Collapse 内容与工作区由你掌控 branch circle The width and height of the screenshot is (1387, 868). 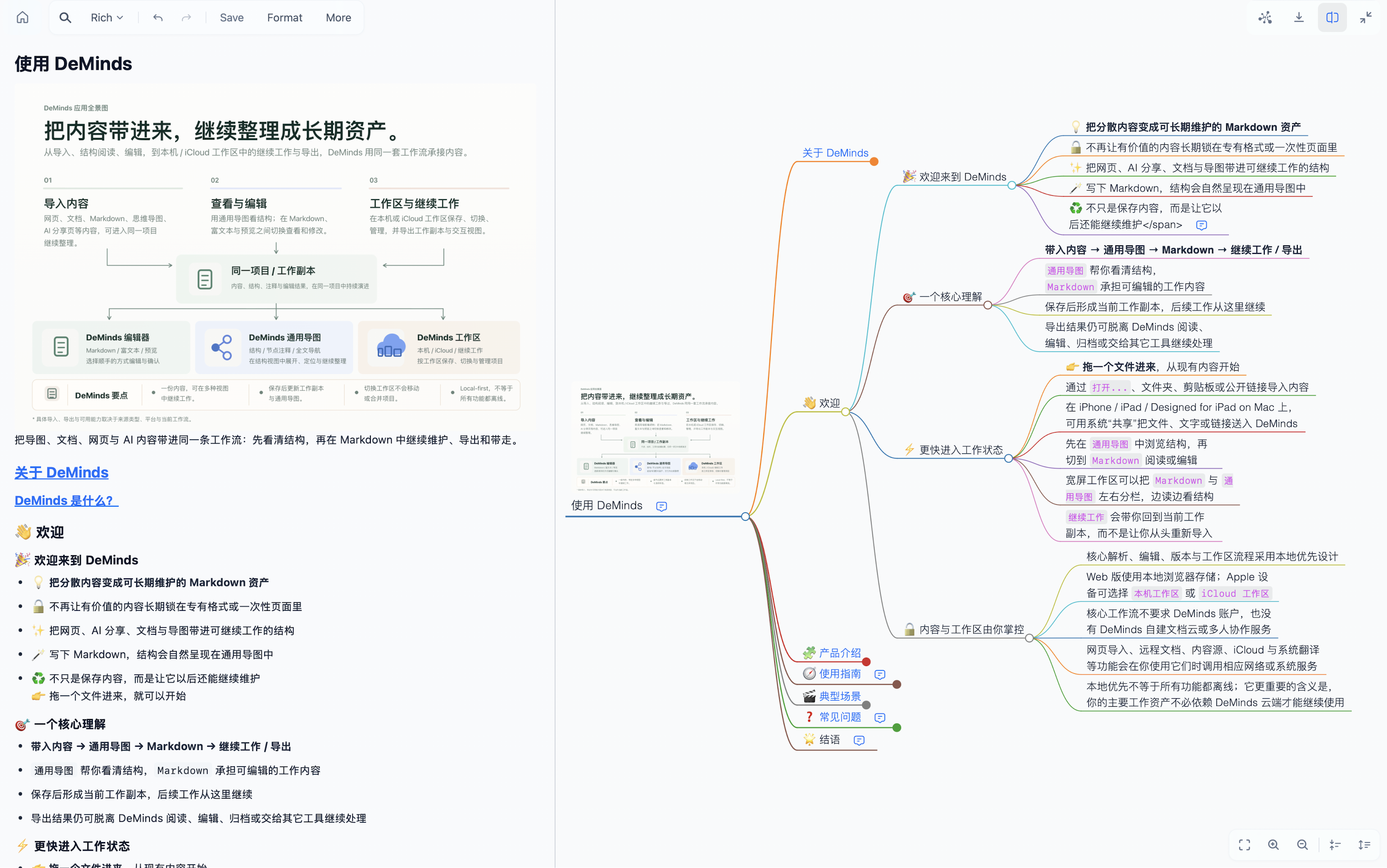(x=1029, y=638)
